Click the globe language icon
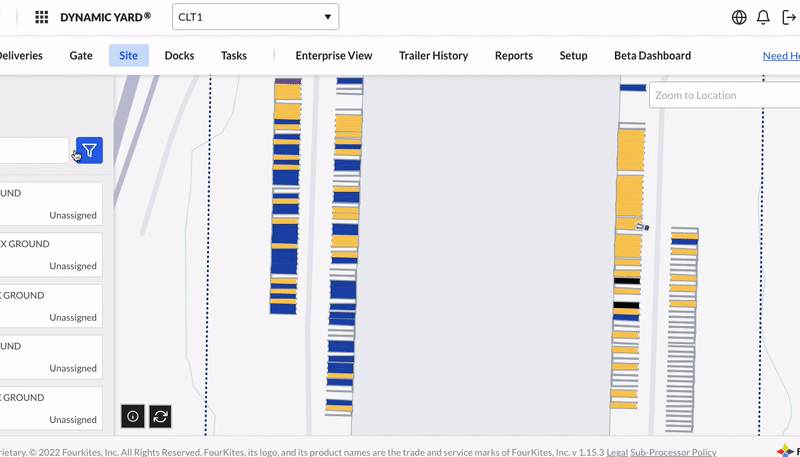This screenshot has width=800, height=457. (x=739, y=17)
